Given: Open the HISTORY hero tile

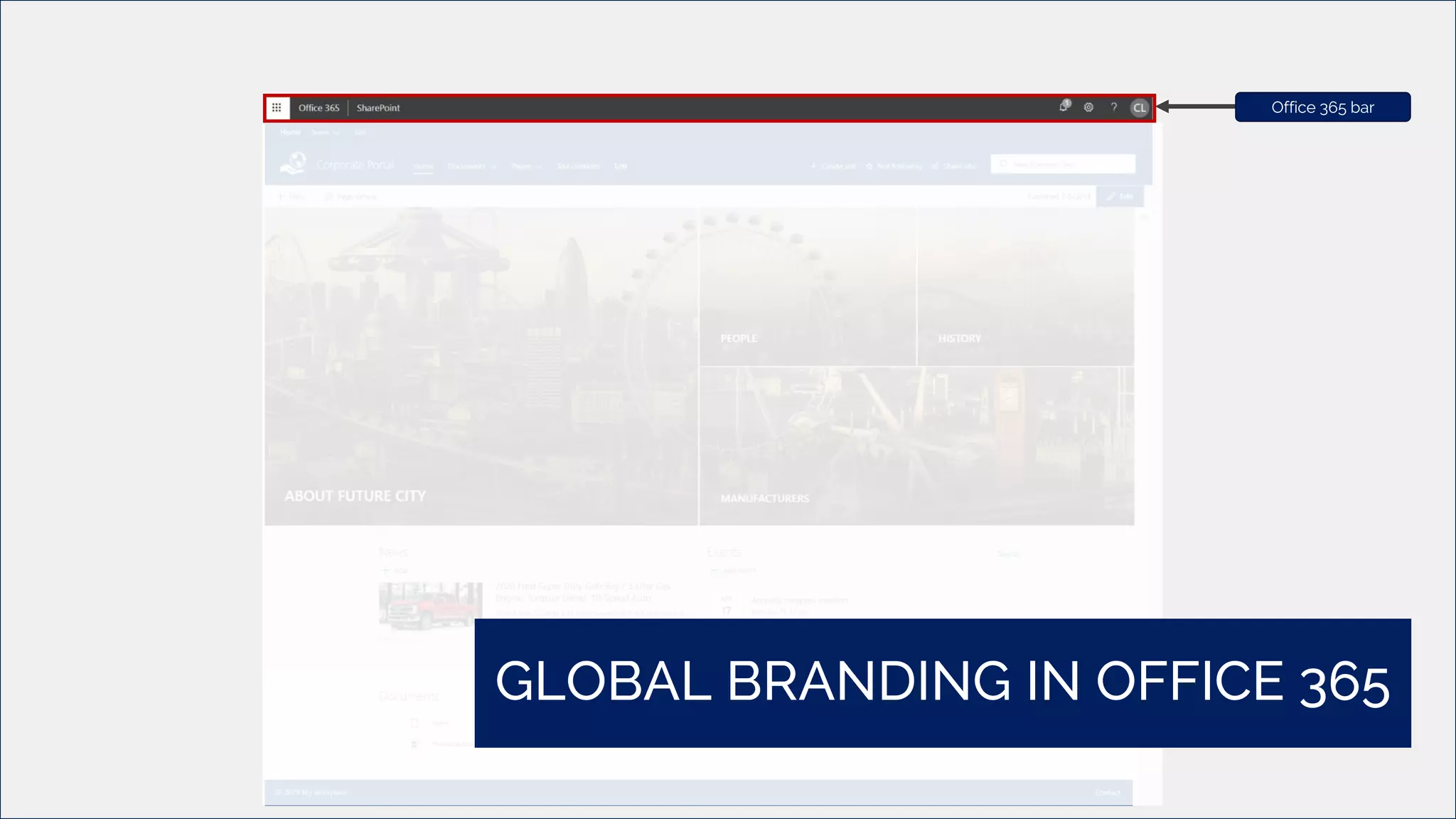Looking at the screenshot, I should pyautogui.click(x=1025, y=287).
